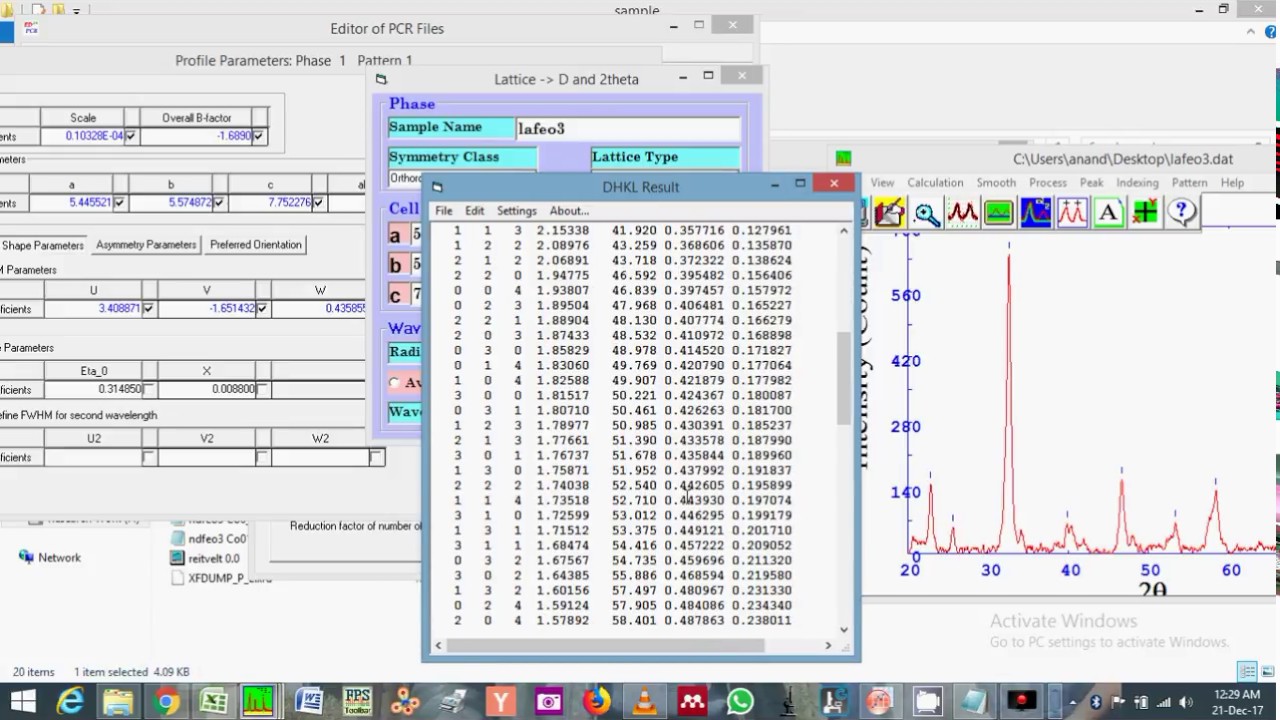Toggle the Overall B-factor refinement checkbox
1280x720 pixels.
pos(259,136)
